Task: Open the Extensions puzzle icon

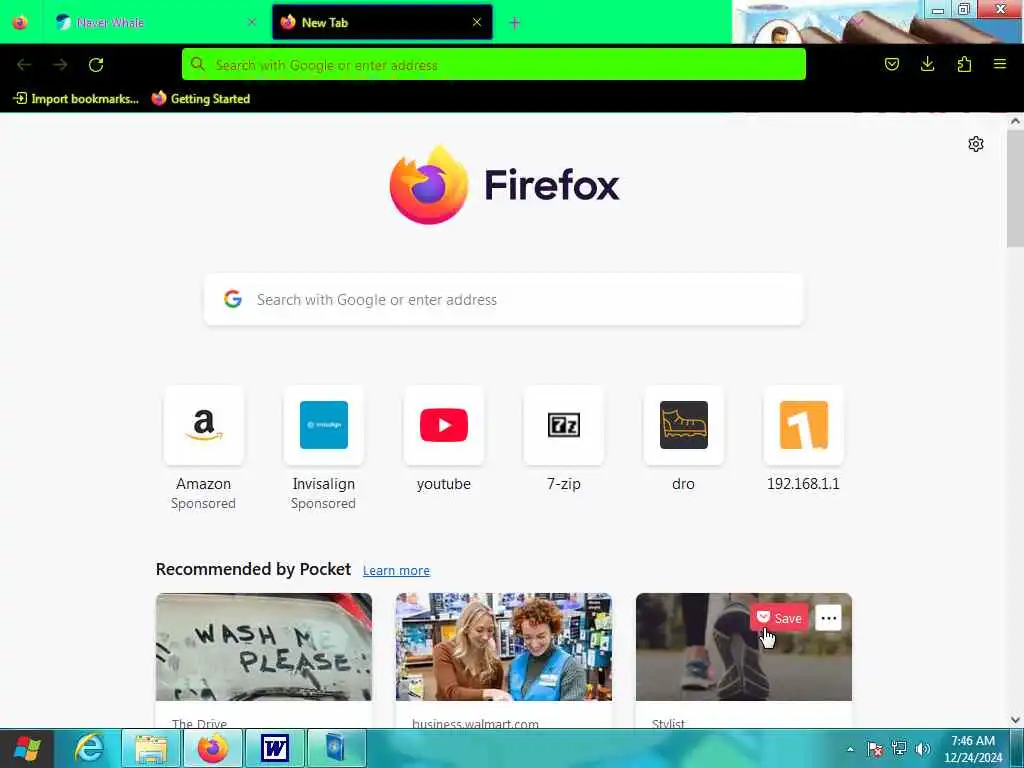Action: 964,64
